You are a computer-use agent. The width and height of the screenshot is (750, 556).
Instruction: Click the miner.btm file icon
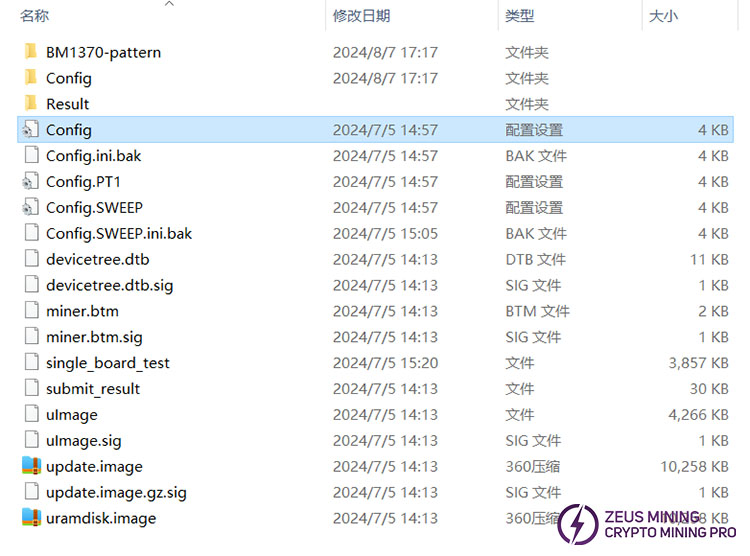pyautogui.click(x=30, y=311)
